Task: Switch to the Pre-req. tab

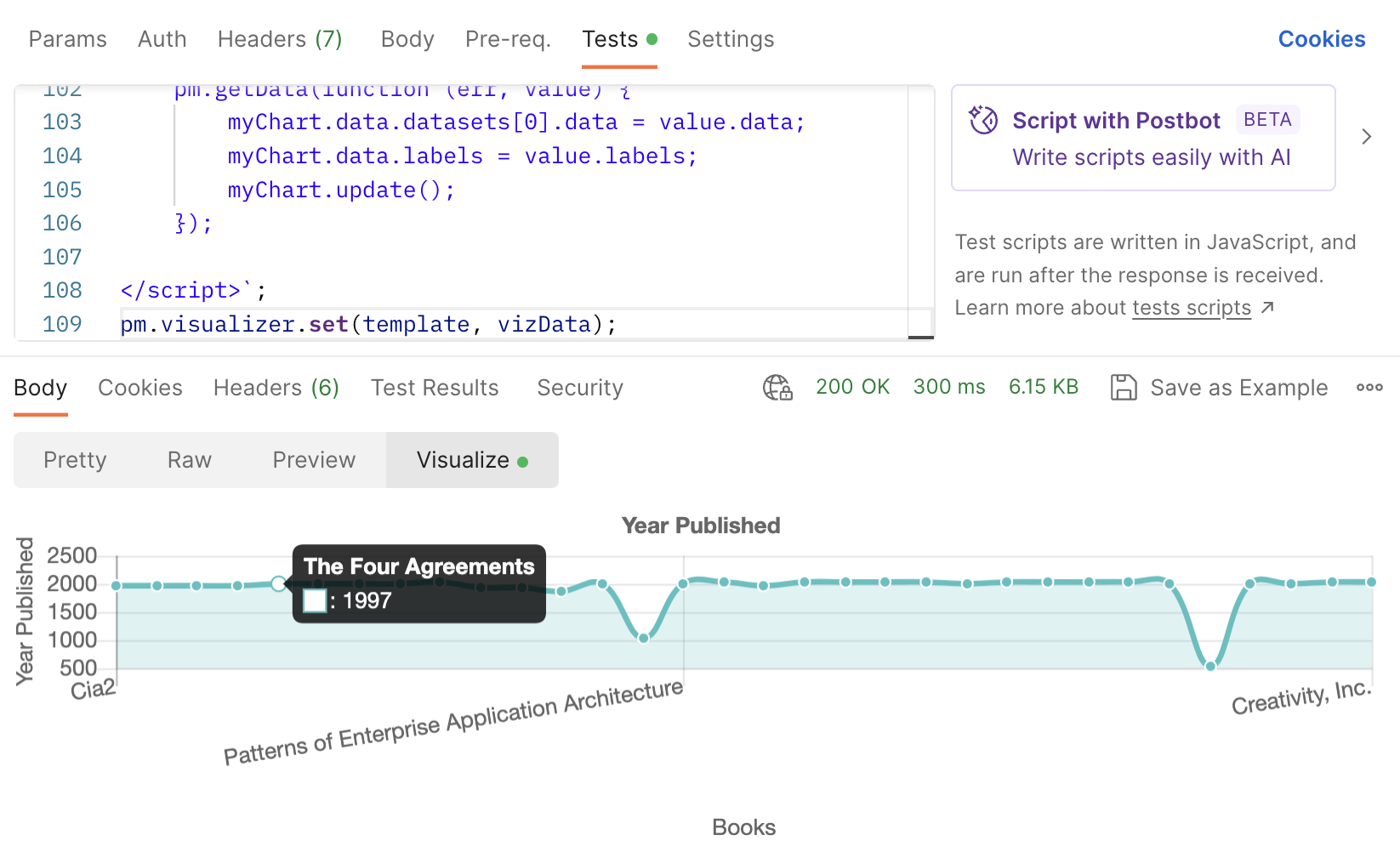Action: 508,38
